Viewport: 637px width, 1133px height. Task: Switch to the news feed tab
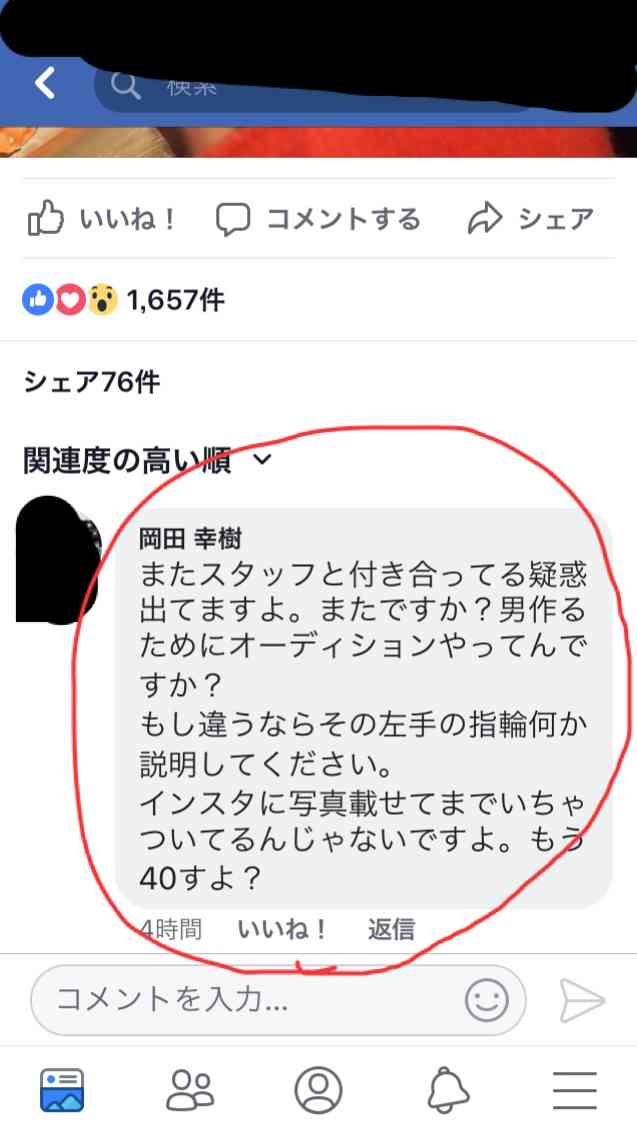[x=62, y=1090]
